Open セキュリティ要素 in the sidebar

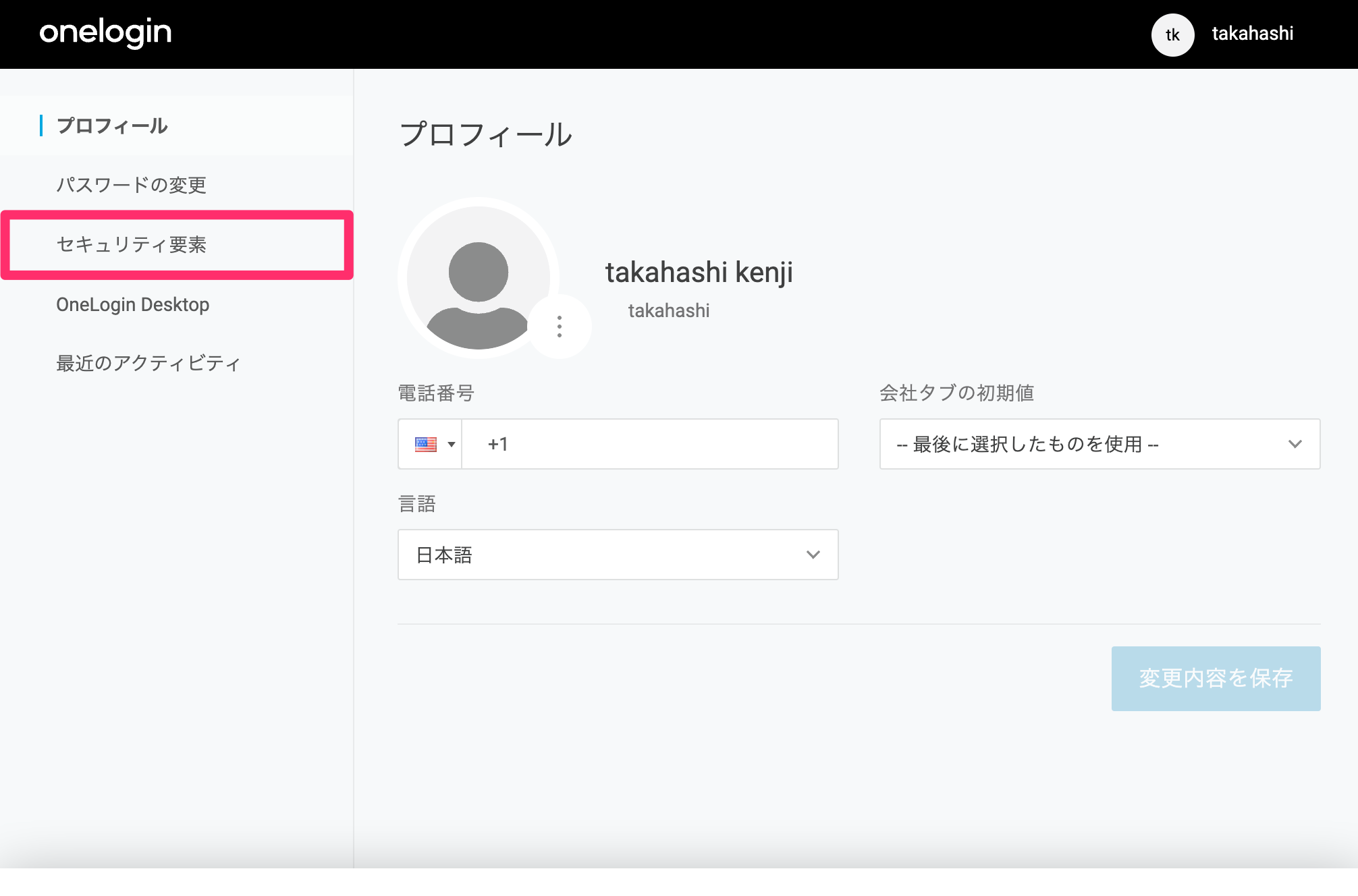(x=131, y=244)
